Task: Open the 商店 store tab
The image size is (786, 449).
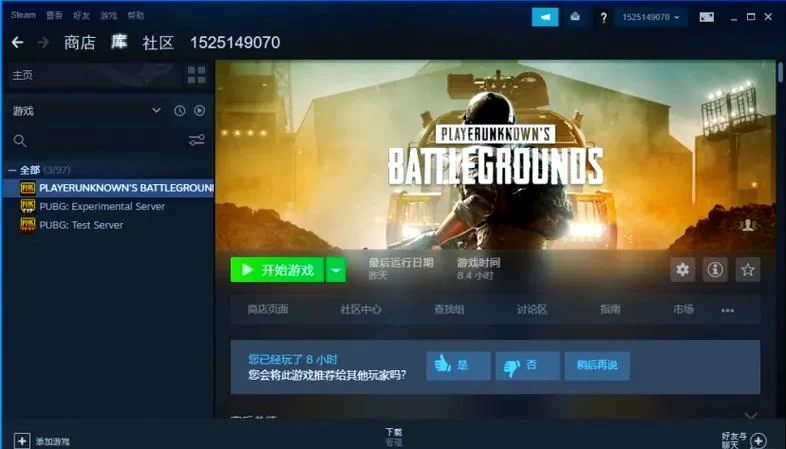Action: pos(80,43)
